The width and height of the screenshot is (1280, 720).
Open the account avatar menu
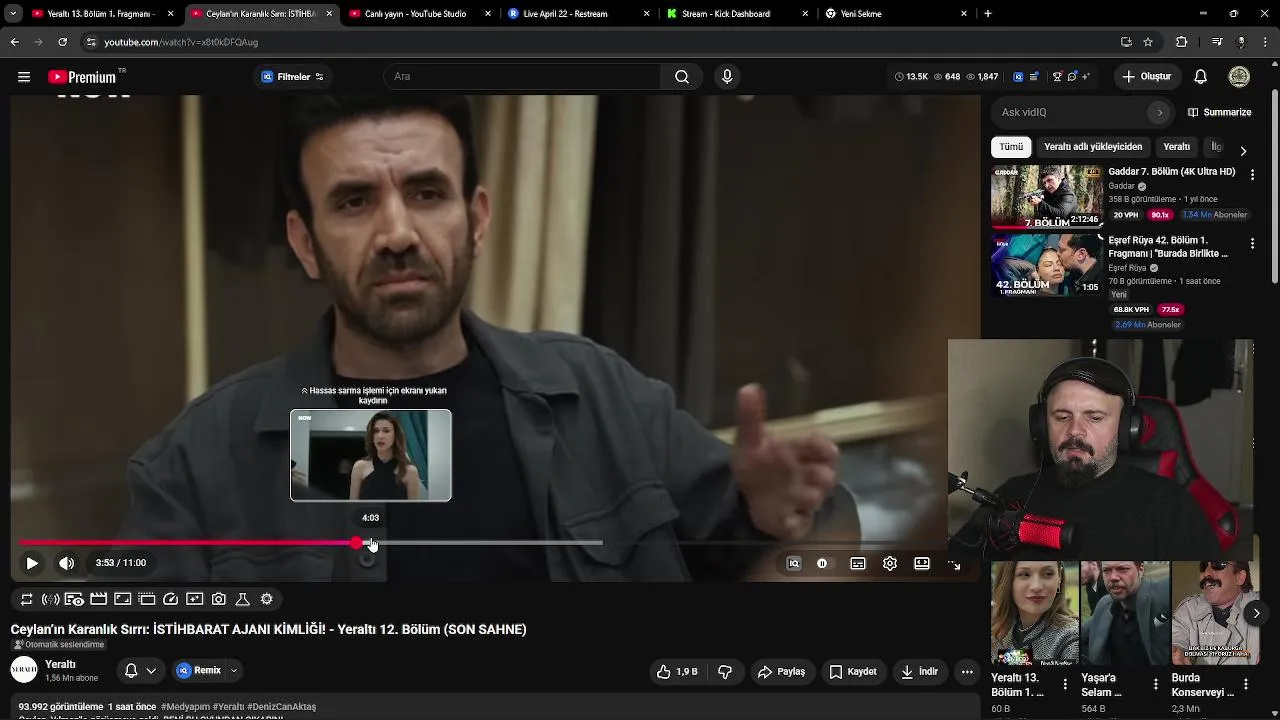[1239, 77]
